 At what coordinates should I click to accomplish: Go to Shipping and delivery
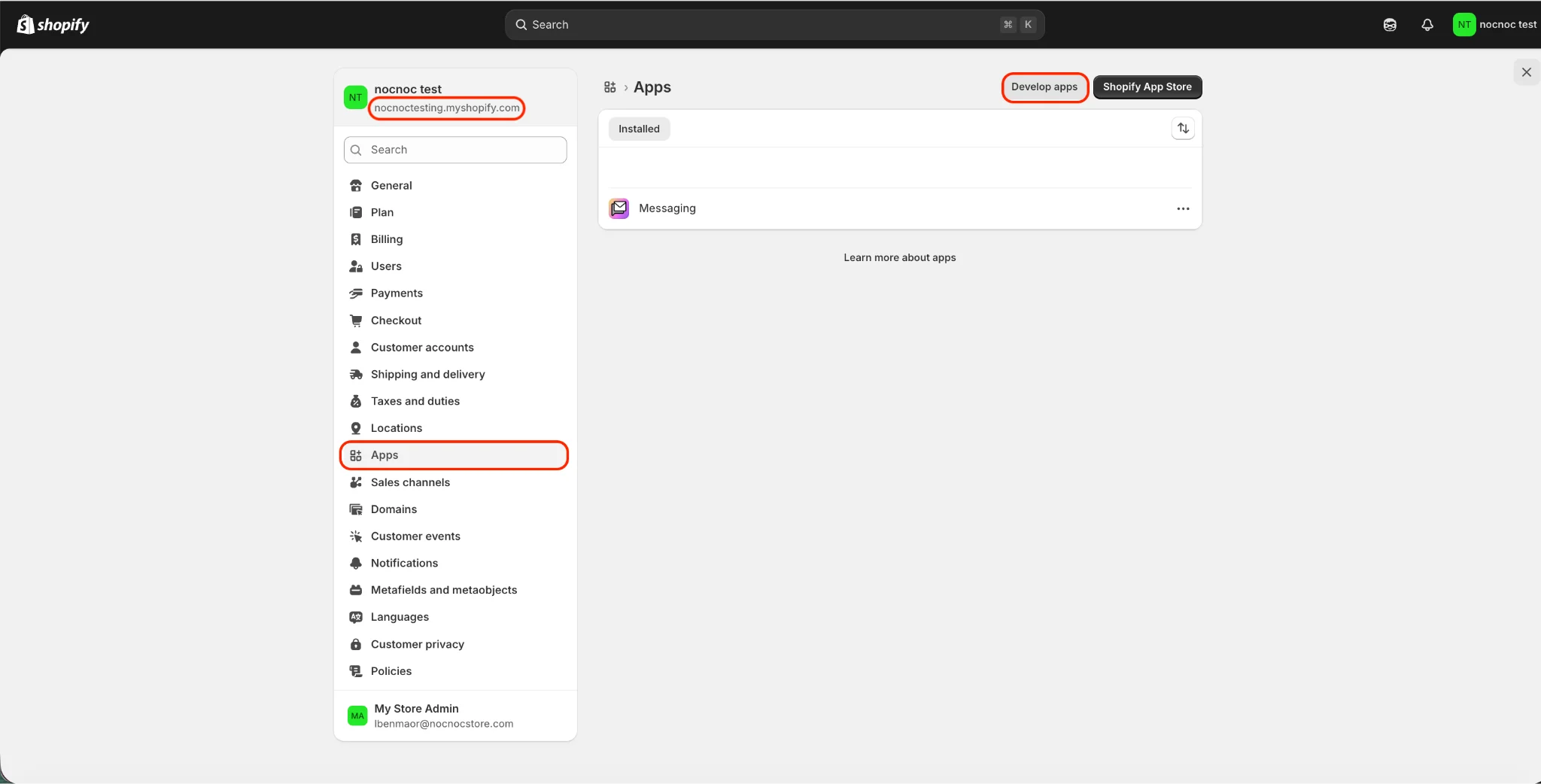[454, 375]
